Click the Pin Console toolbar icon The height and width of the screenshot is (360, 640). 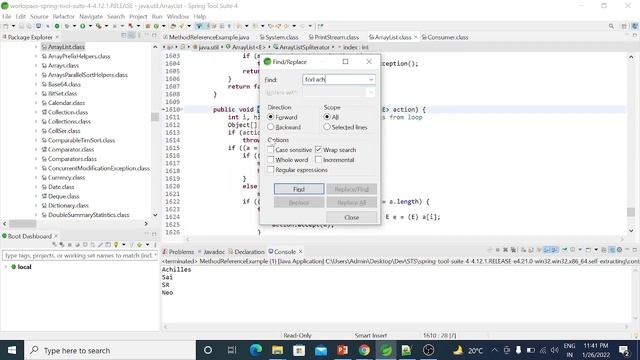(x=565, y=250)
